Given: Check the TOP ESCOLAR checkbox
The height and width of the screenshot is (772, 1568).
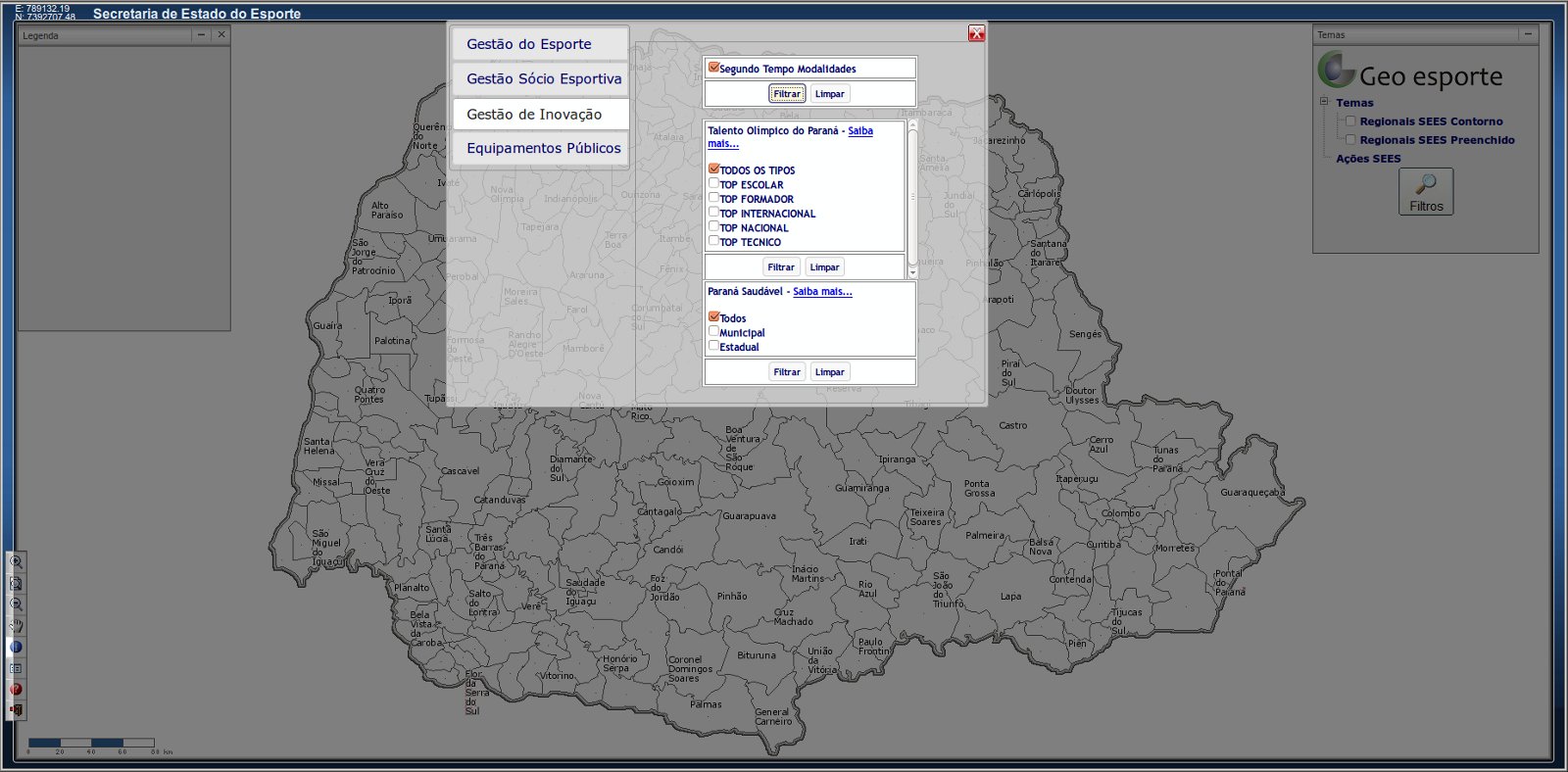Looking at the screenshot, I should click(713, 183).
